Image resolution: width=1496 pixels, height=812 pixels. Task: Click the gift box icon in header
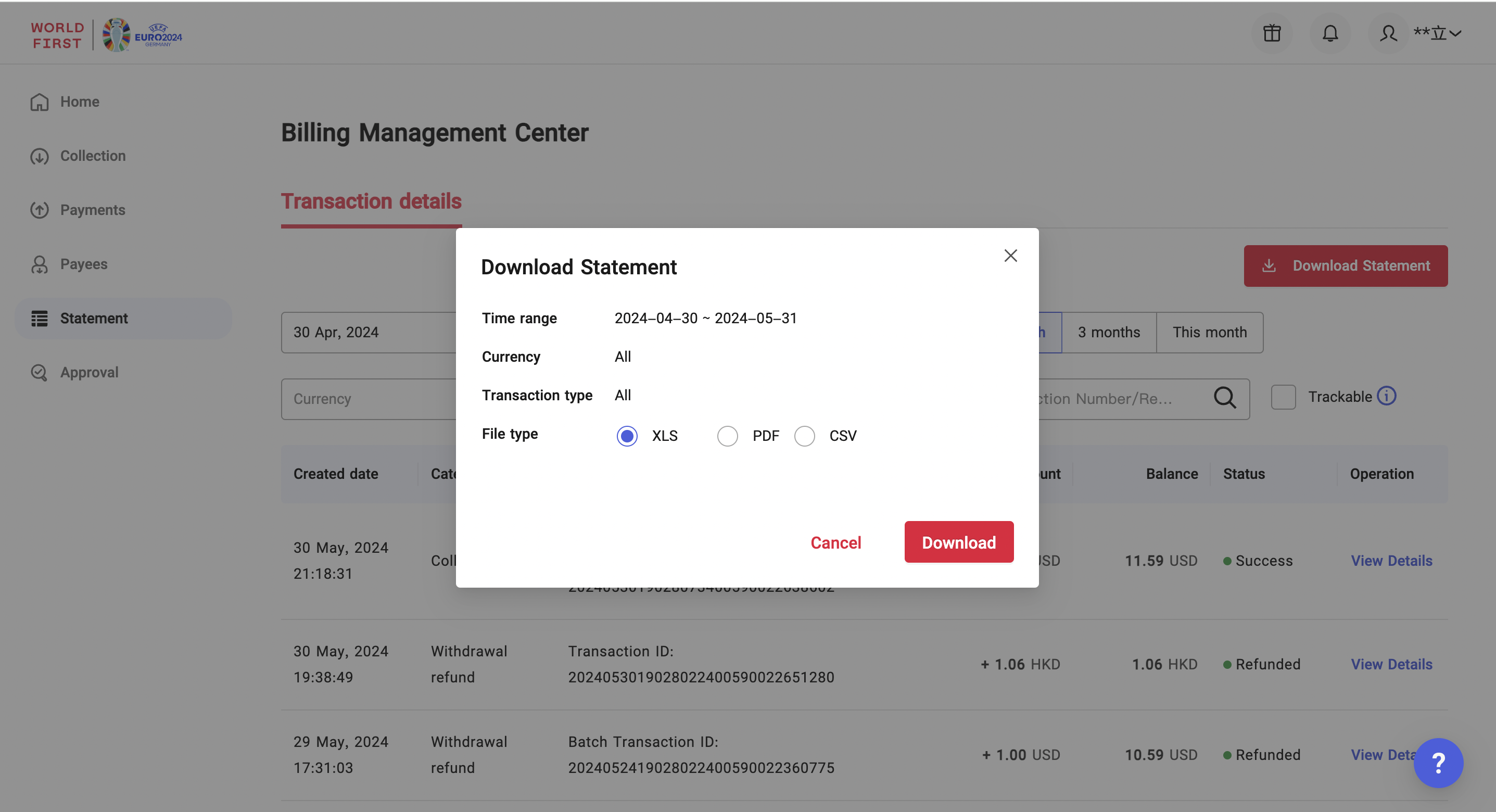coord(1272,33)
